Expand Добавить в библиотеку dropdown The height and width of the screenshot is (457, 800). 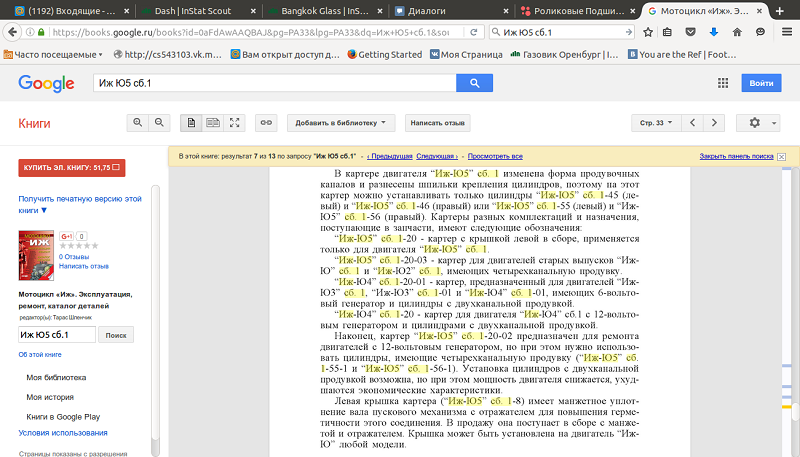341,122
